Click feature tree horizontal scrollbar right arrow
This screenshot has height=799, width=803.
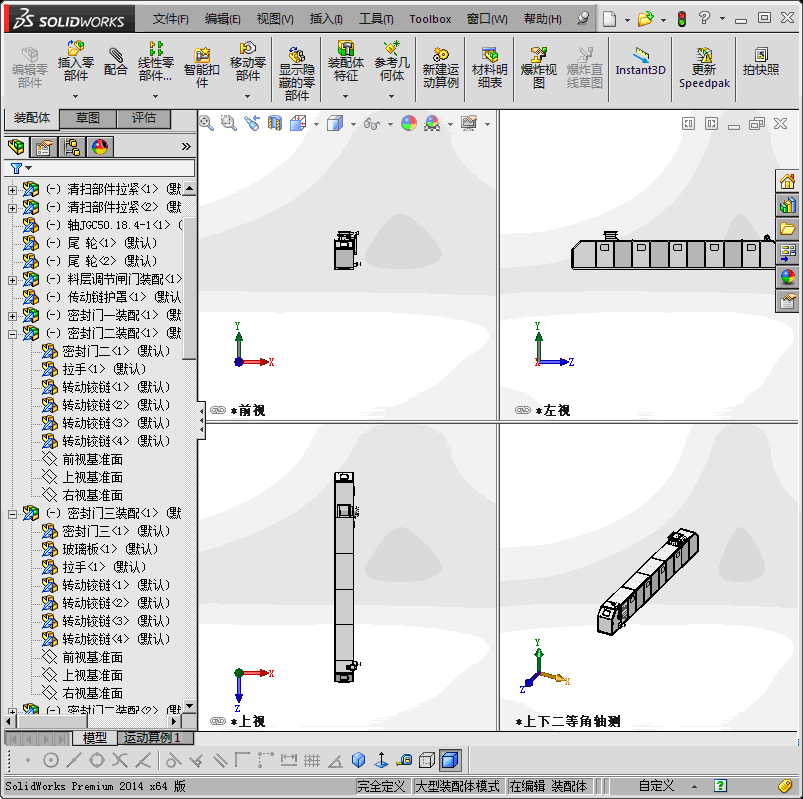point(174,722)
